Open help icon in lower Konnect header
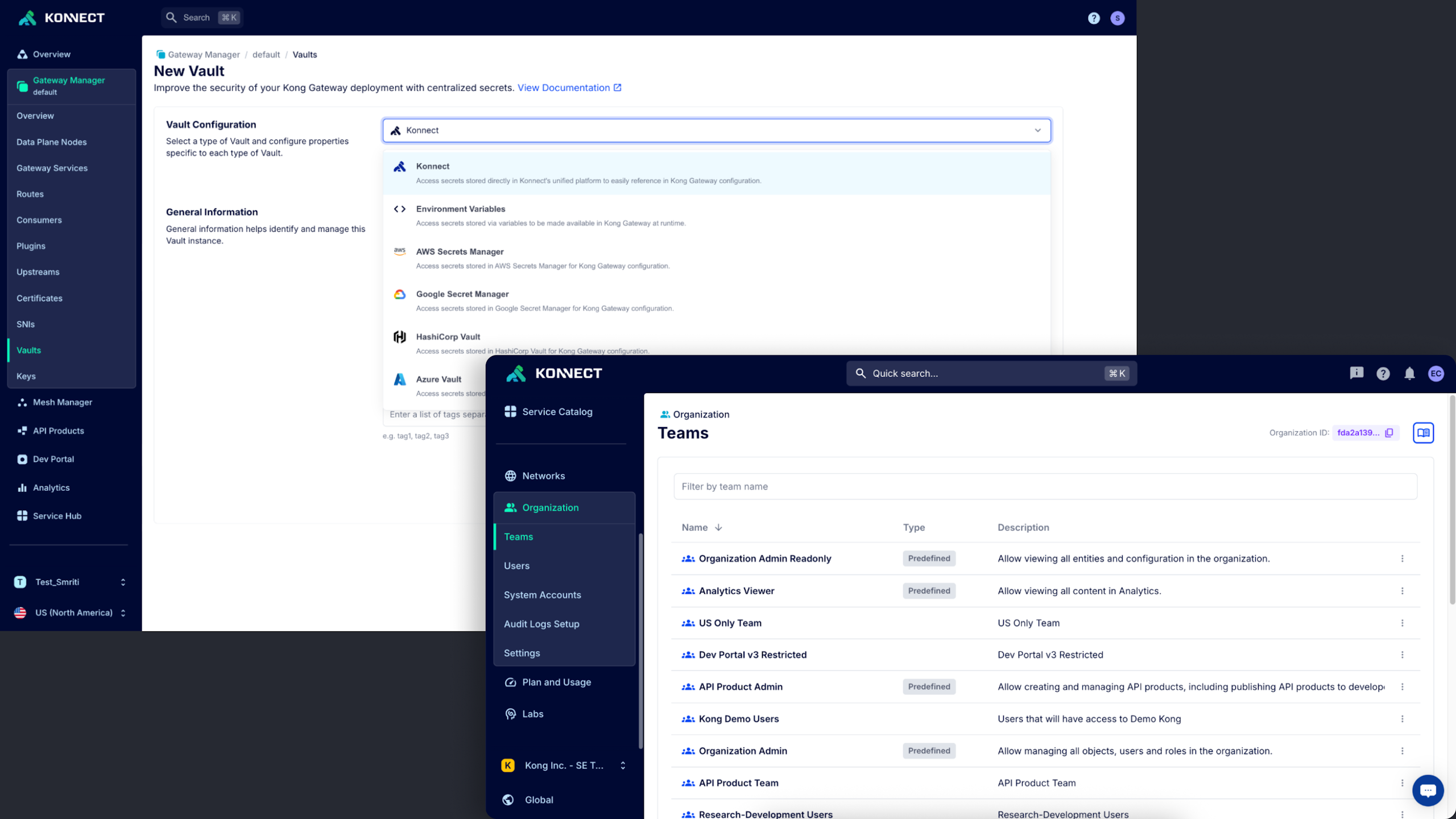The image size is (1456, 819). (1383, 374)
